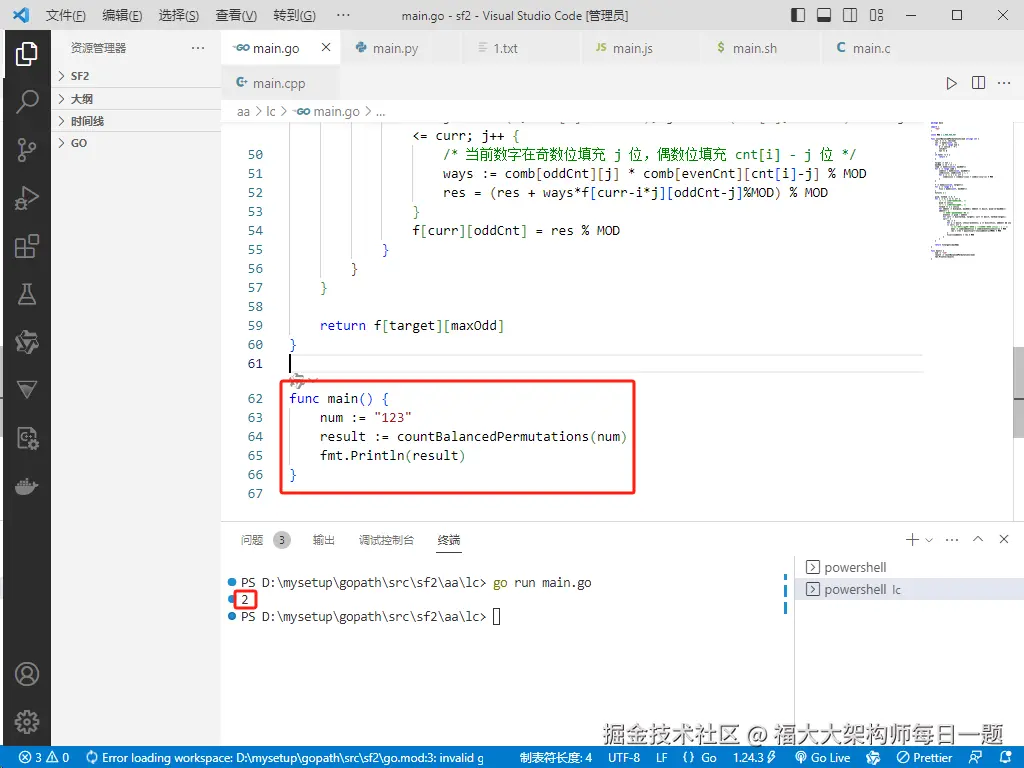This screenshot has width=1024, height=768.
Task: Open the 选择(S) menu
Action: point(179,15)
